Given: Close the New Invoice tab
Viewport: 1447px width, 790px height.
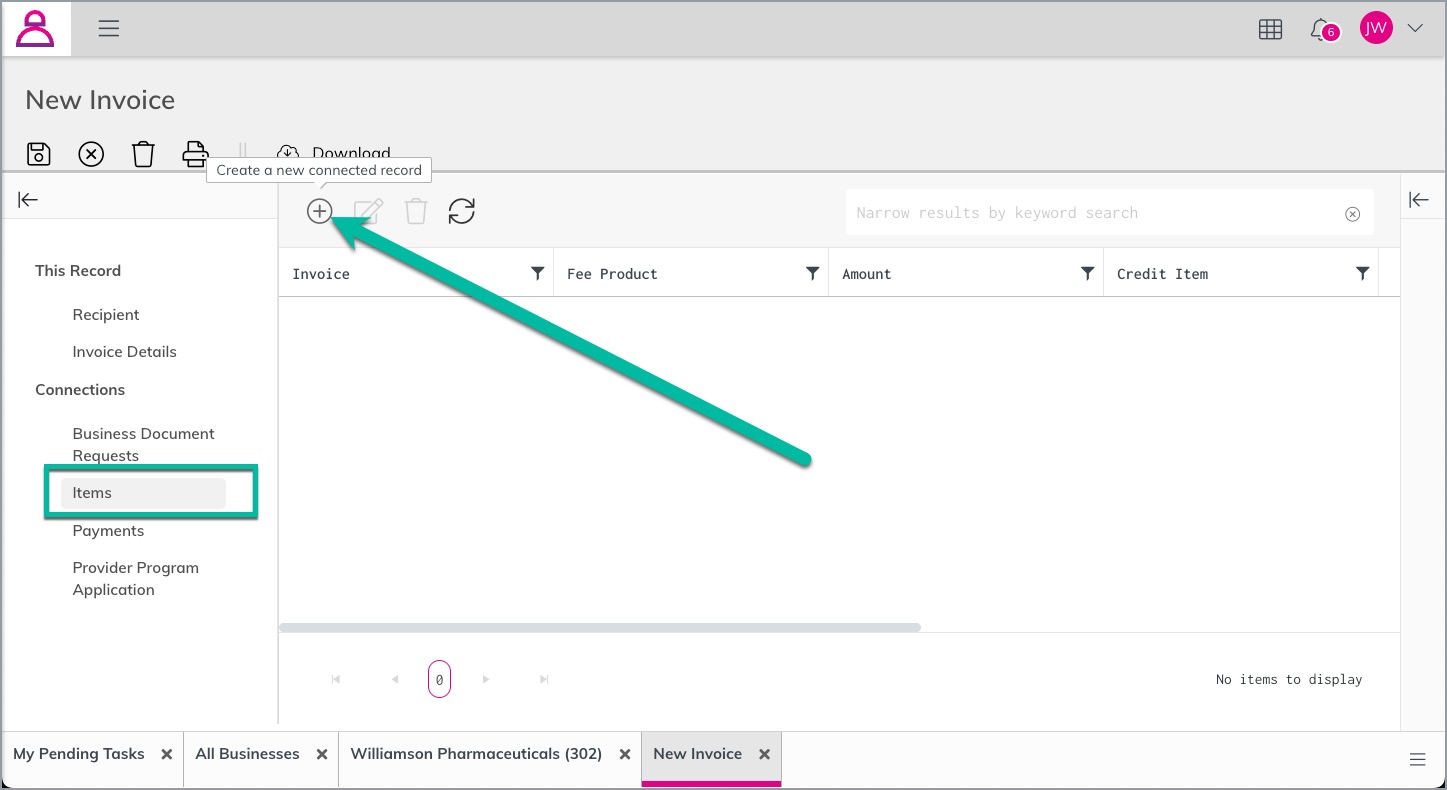Looking at the screenshot, I should pos(764,755).
